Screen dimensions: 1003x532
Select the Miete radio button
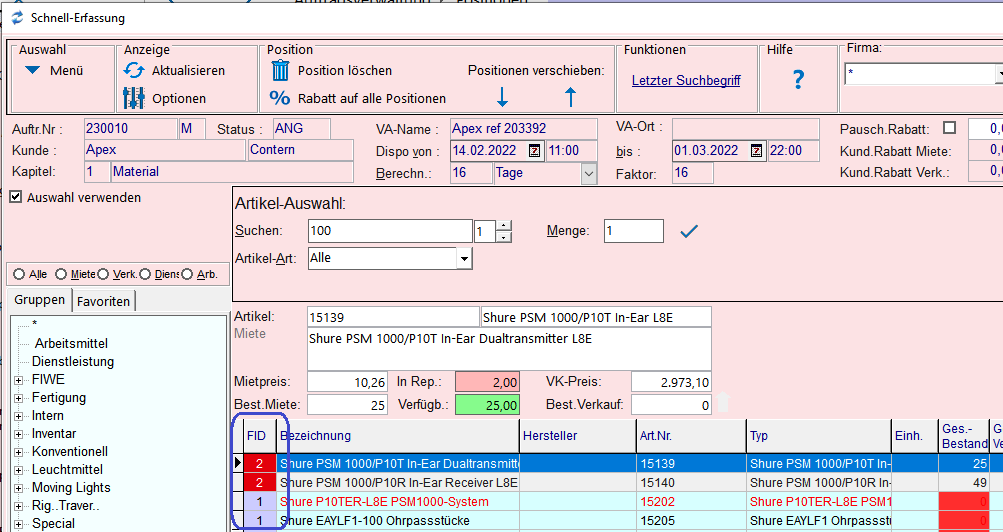pos(61,274)
